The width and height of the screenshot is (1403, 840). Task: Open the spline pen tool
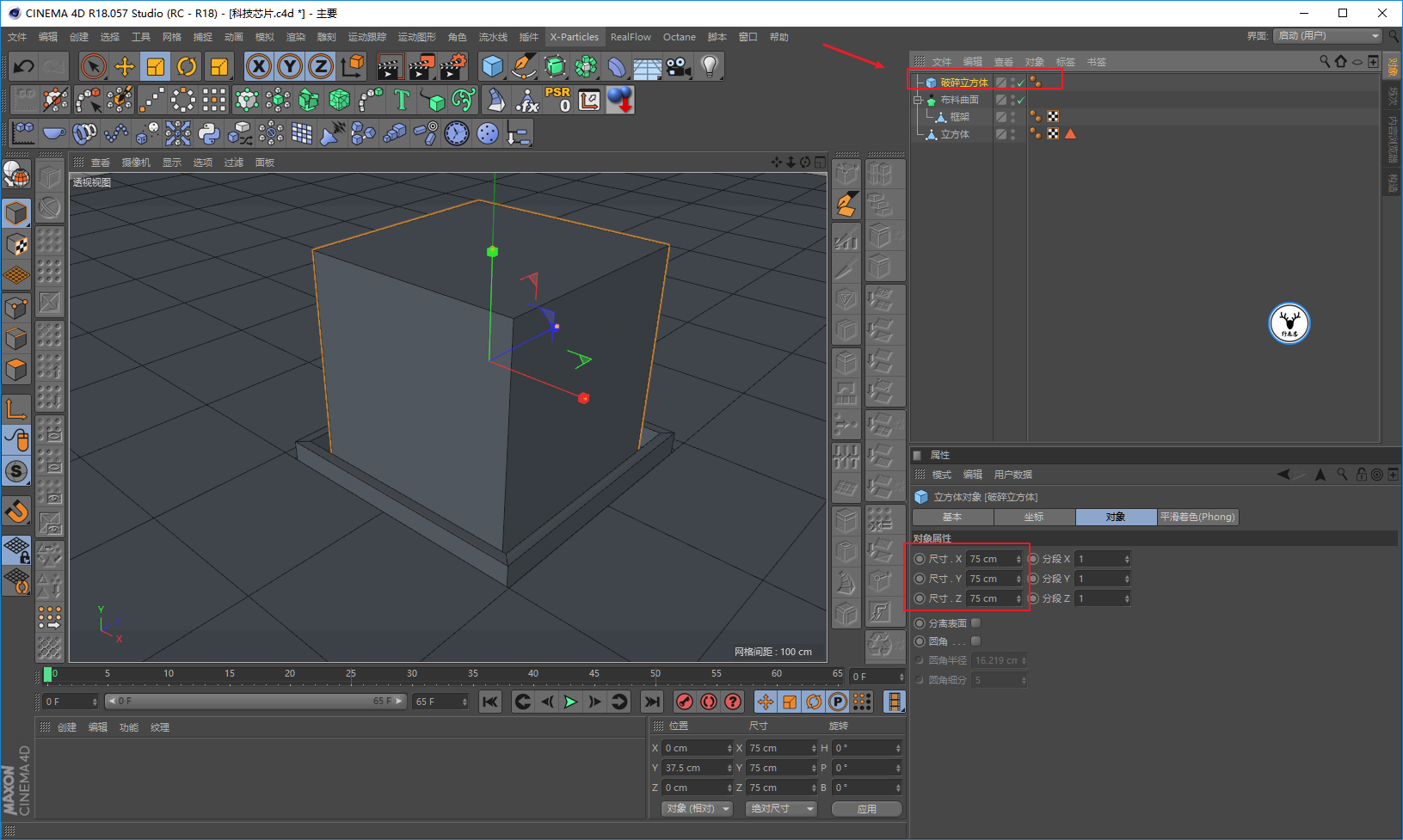pyautogui.click(x=524, y=66)
